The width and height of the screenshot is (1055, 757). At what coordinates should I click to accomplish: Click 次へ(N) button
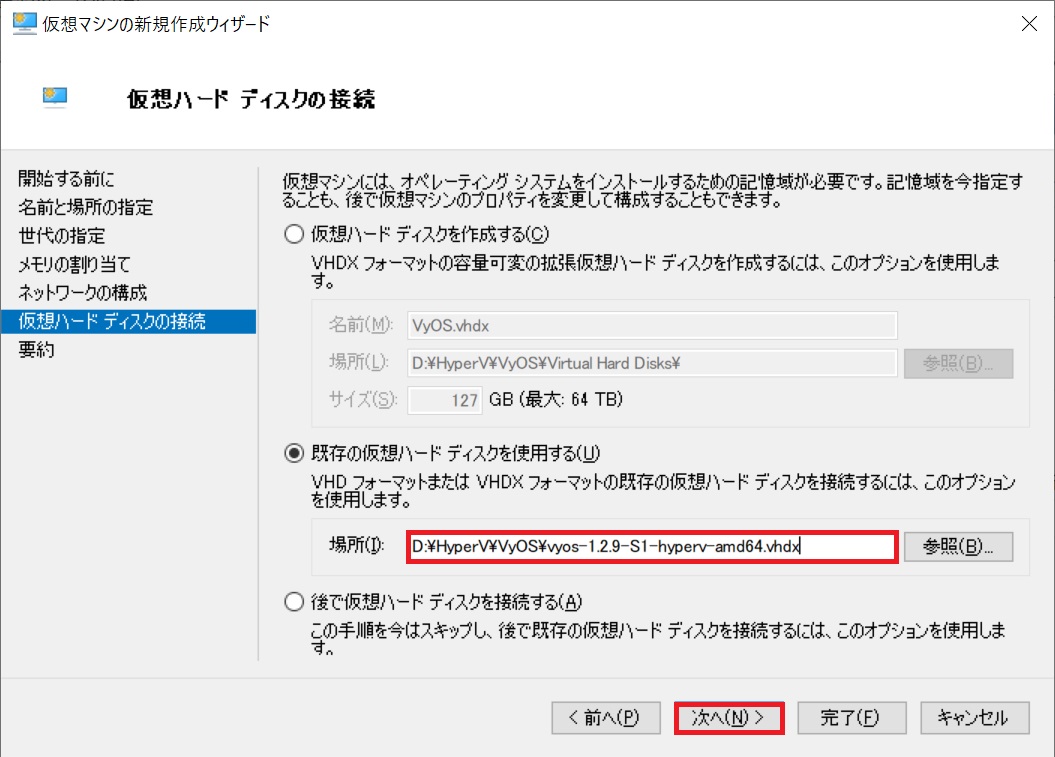coord(729,718)
